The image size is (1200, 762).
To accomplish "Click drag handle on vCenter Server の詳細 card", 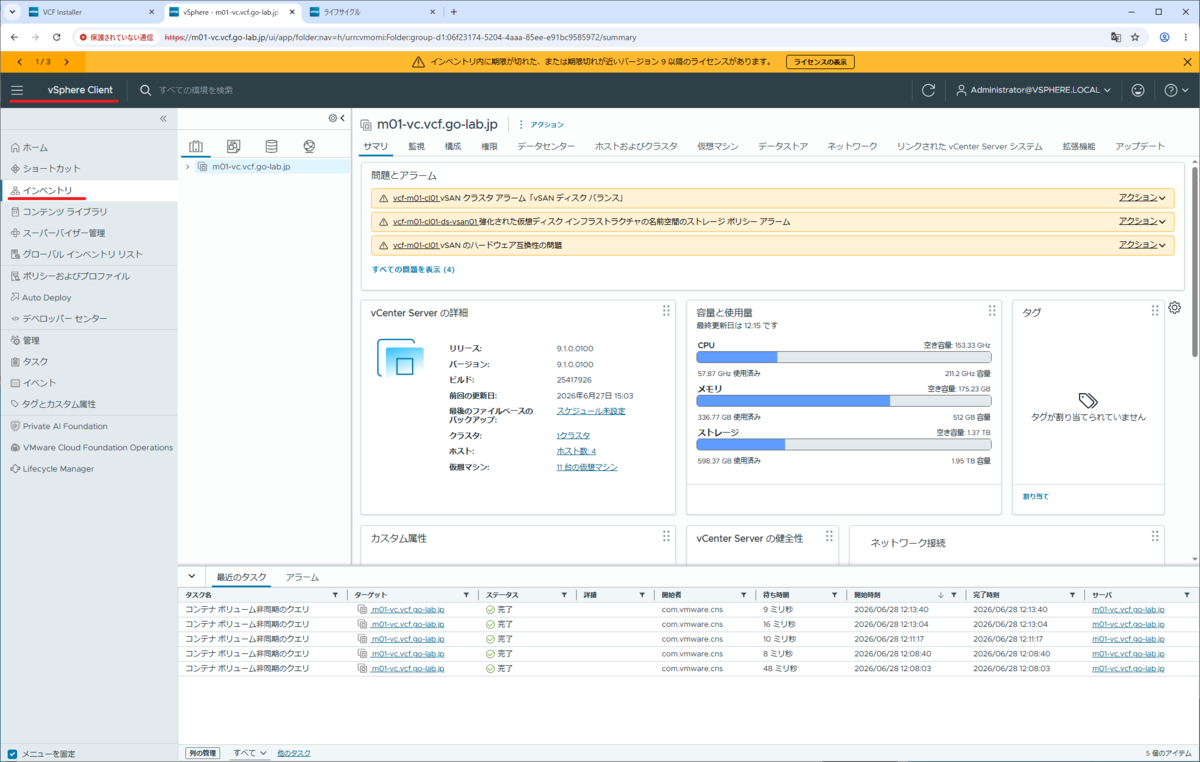I will pyautogui.click(x=666, y=311).
